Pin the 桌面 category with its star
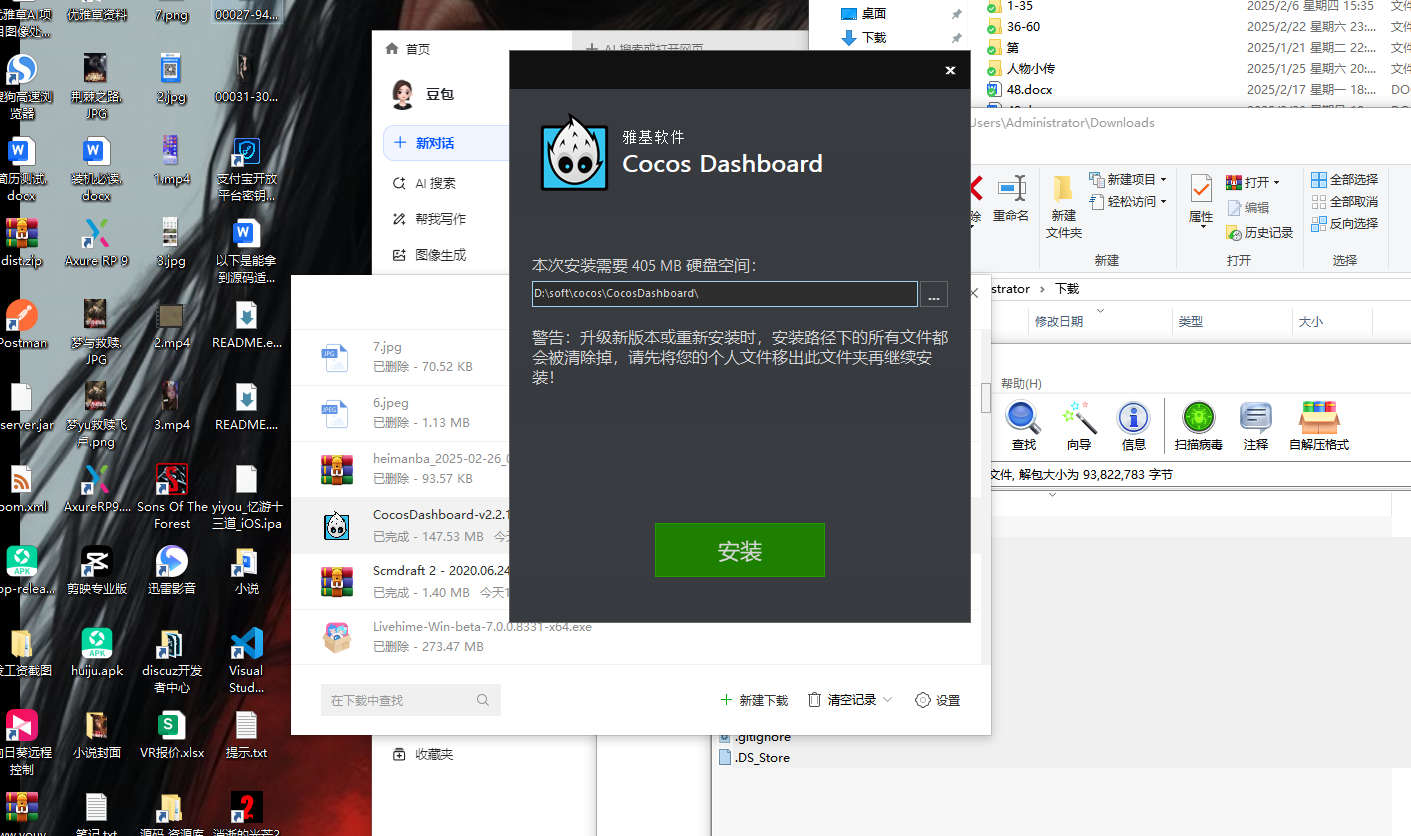 click(956, 13)
